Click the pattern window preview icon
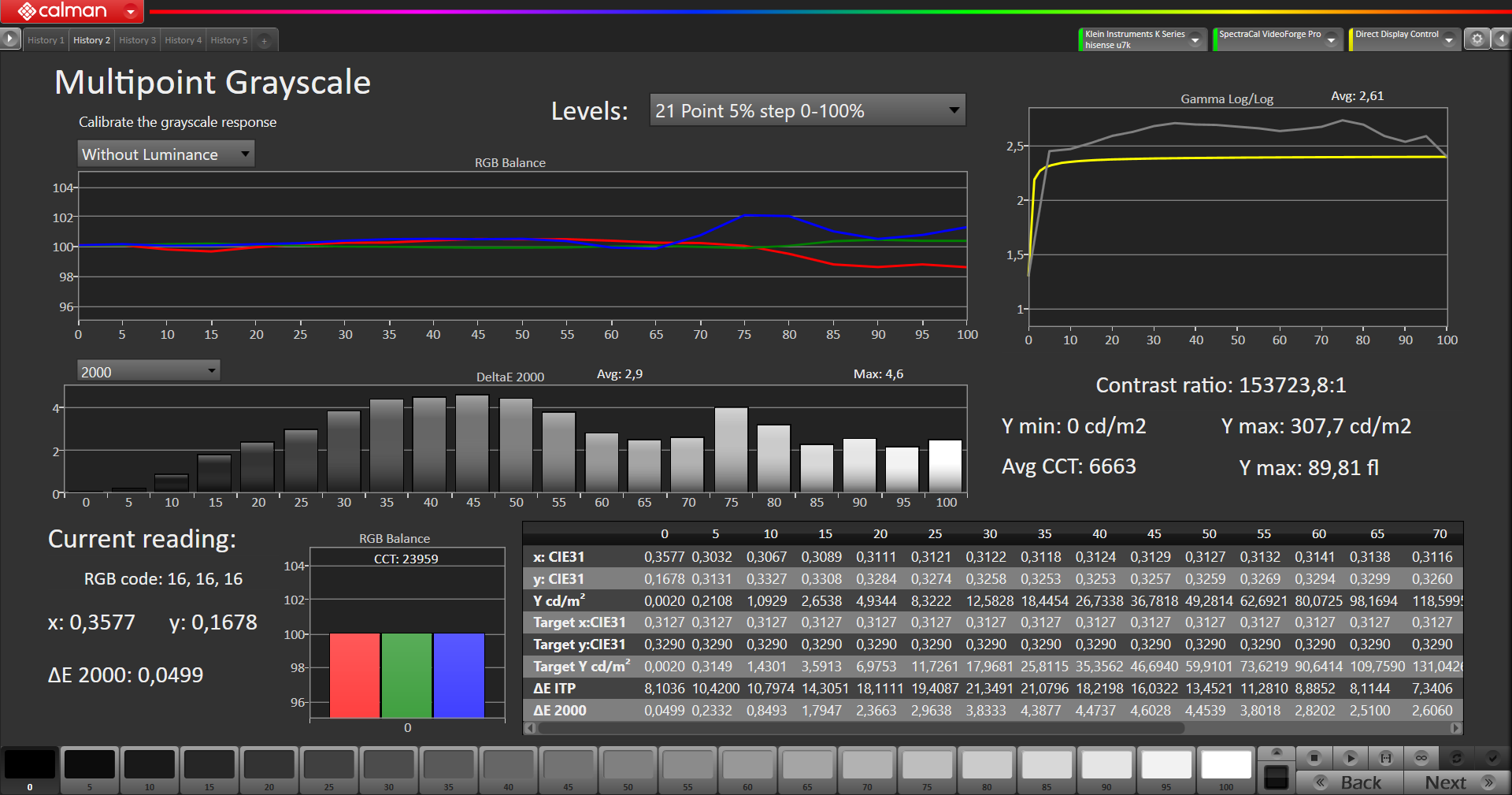Image resolution: width=1512 pixels, height=795 pixels. click(1276, 778)
